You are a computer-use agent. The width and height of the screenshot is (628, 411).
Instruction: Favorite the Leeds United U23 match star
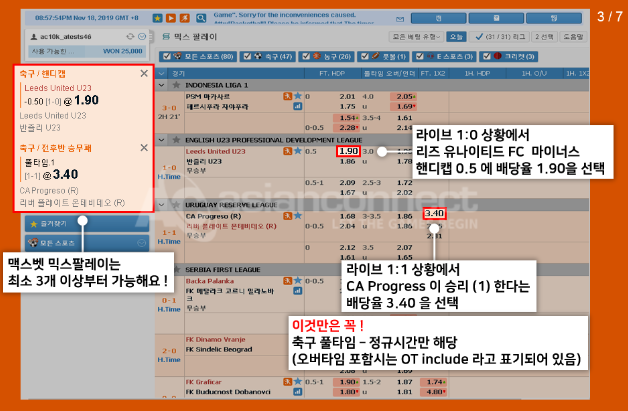click(298, 151)
